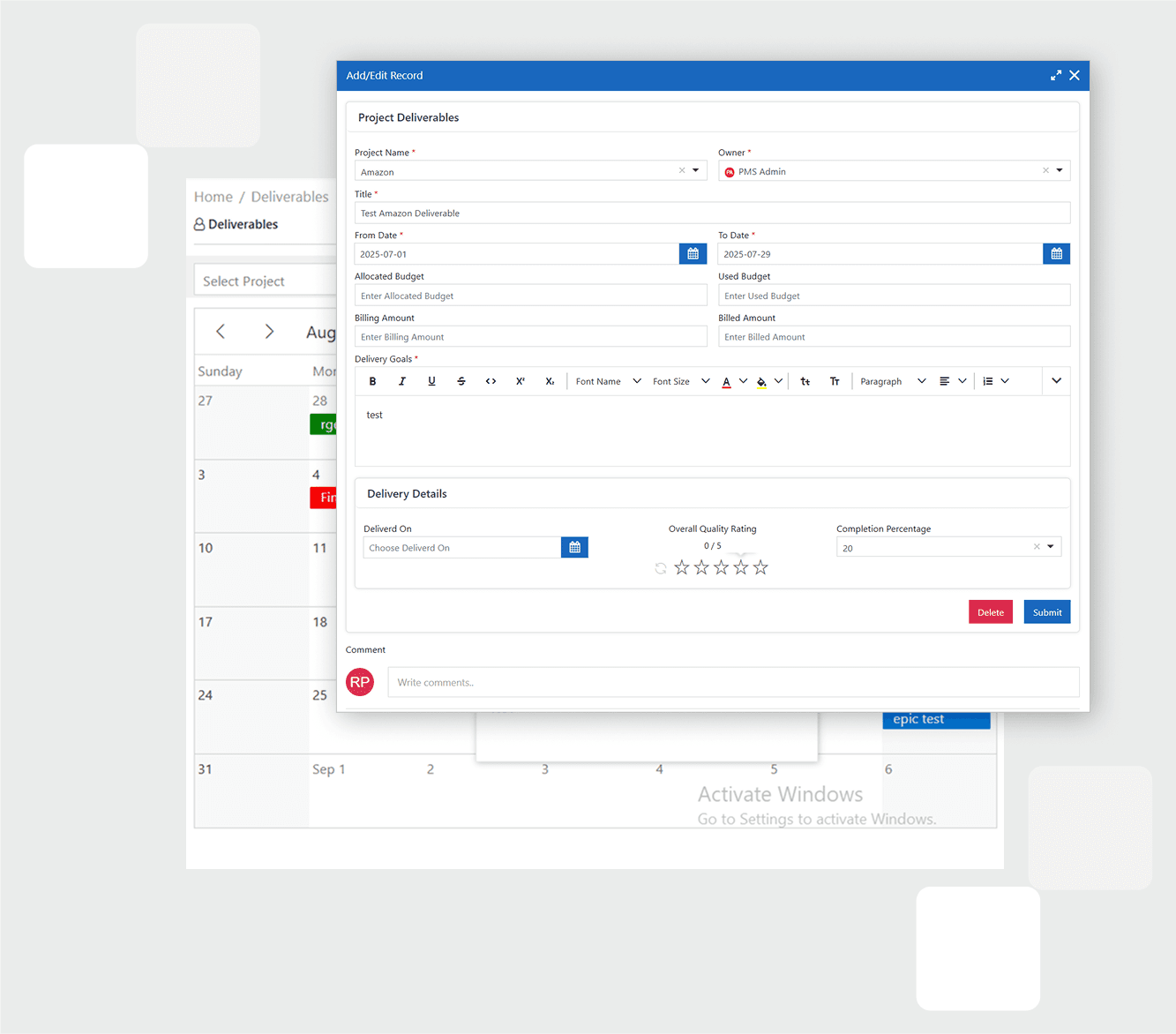The width and height of the screenshot is (1176, 1034).
Task: Open the Owner dropdown
Action: [1060, 170]
